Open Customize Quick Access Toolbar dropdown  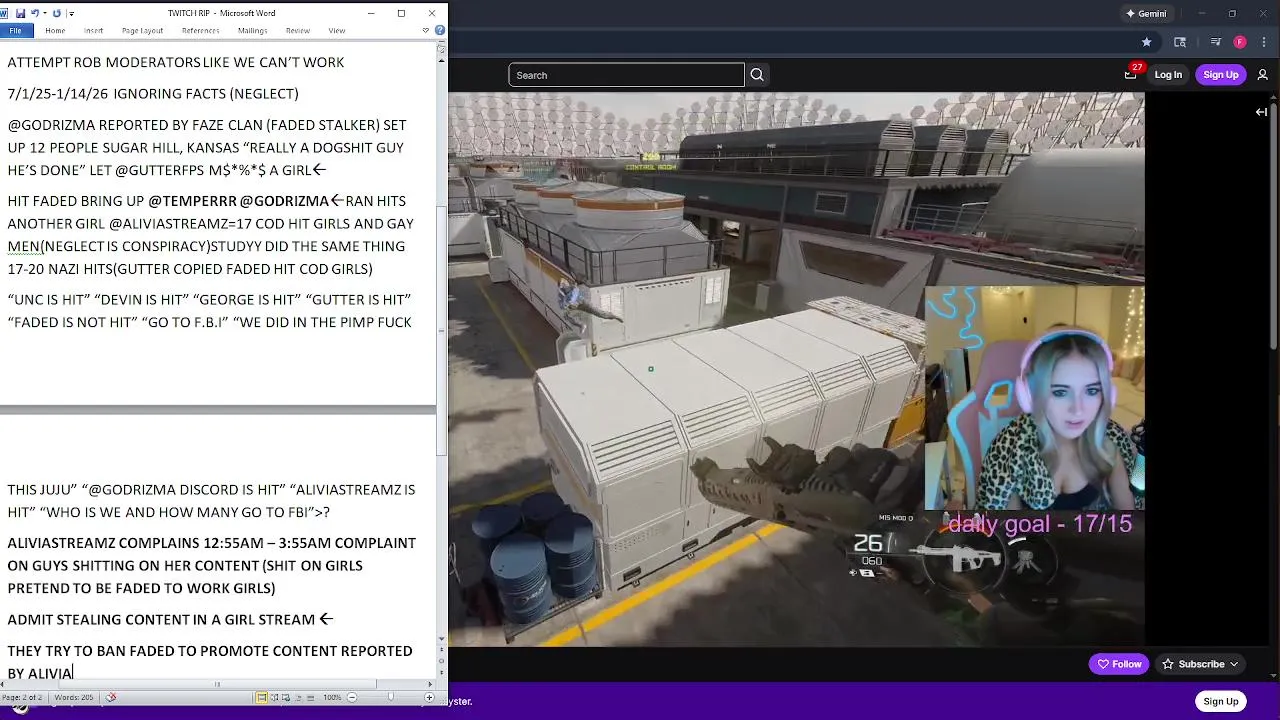pyautogui.click(x=72, y=14)
